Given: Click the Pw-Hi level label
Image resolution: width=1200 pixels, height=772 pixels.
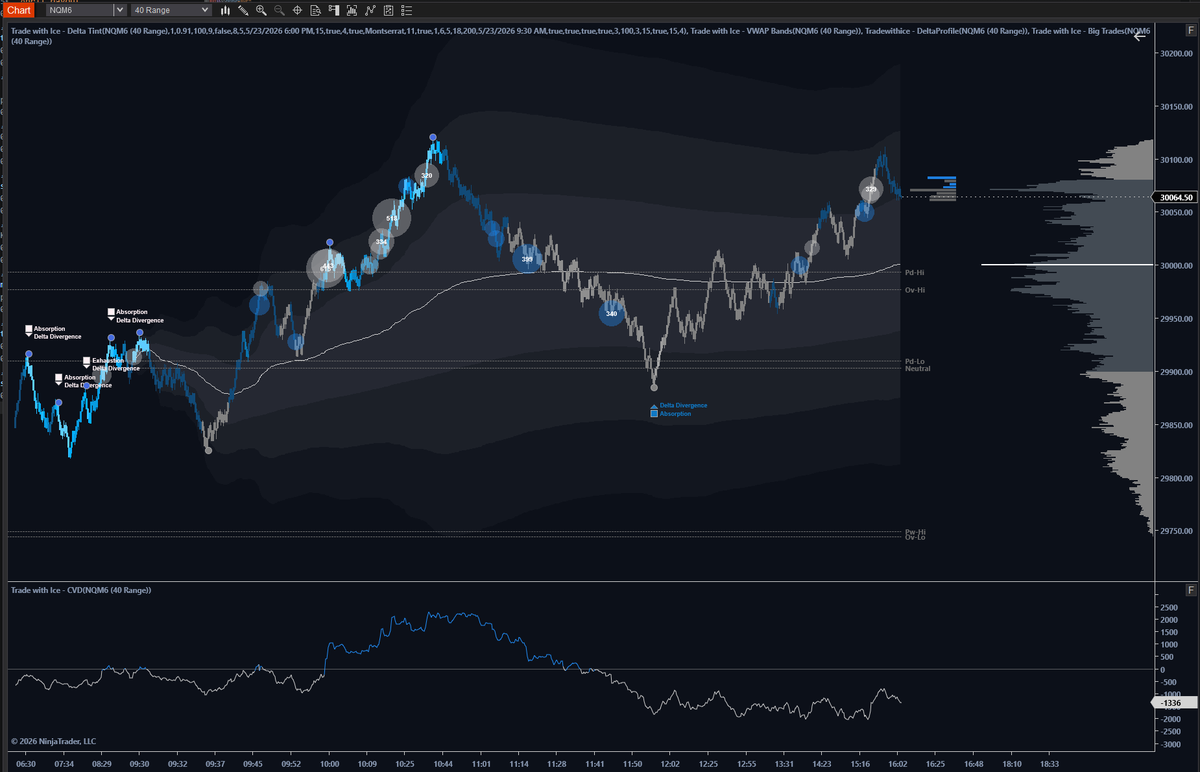Looking at the screenshot, I should click(x=915, y=531).
